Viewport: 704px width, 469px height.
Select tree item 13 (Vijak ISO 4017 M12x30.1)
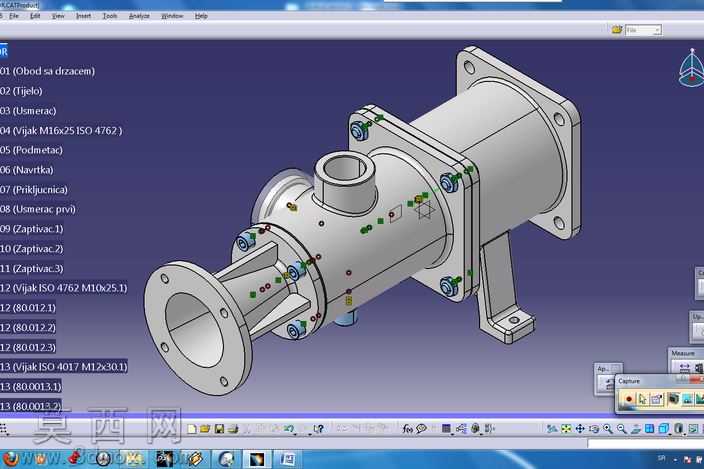64,367
